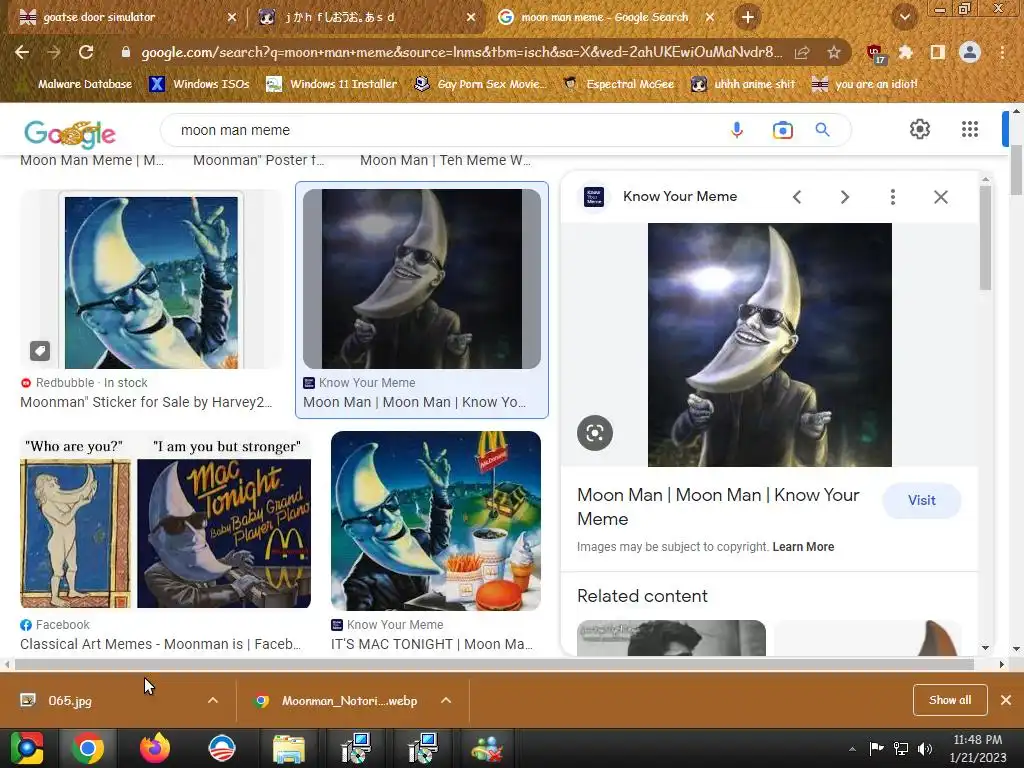Open a new tab with the plus button

pyautogui.click(x=748, y=17)
